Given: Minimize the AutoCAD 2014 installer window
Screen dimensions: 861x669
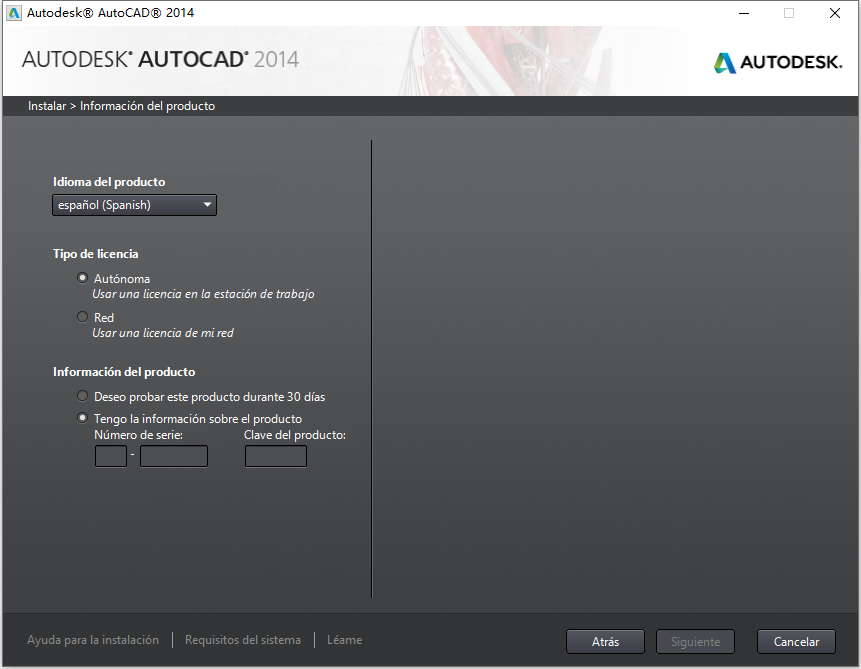Looking at the screenshot, I should (x=744, y=13).
